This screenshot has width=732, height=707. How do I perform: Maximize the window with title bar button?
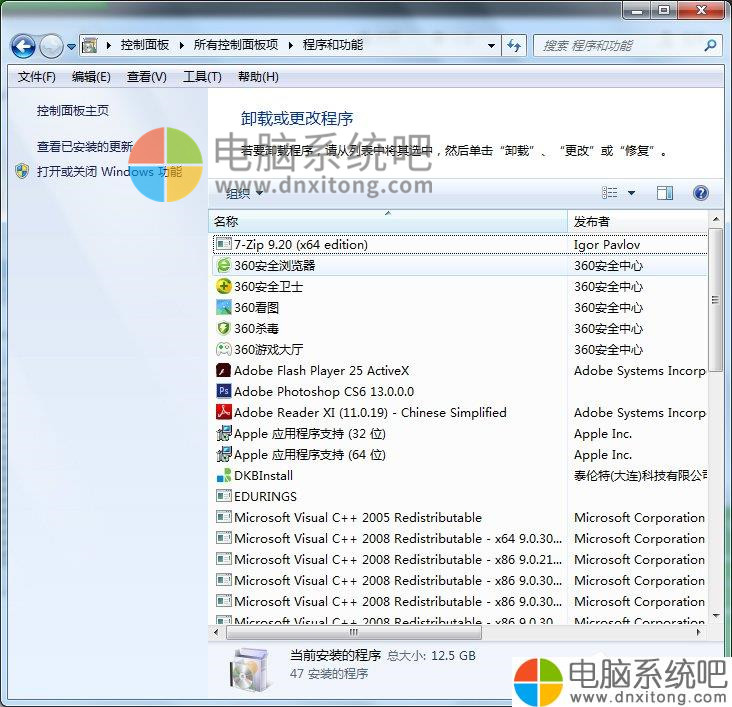point(664,9)
